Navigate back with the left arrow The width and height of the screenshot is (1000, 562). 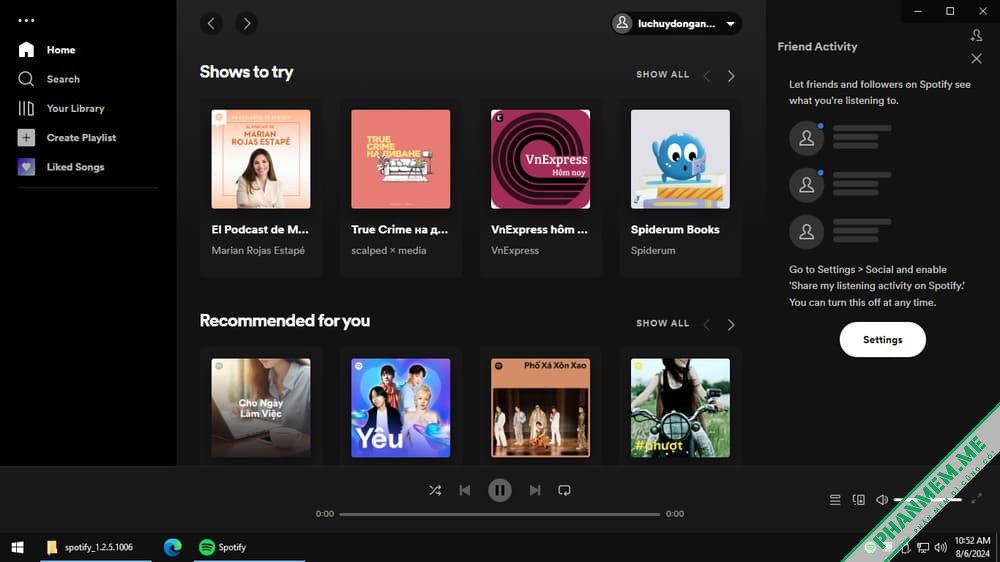click(211, 24)
